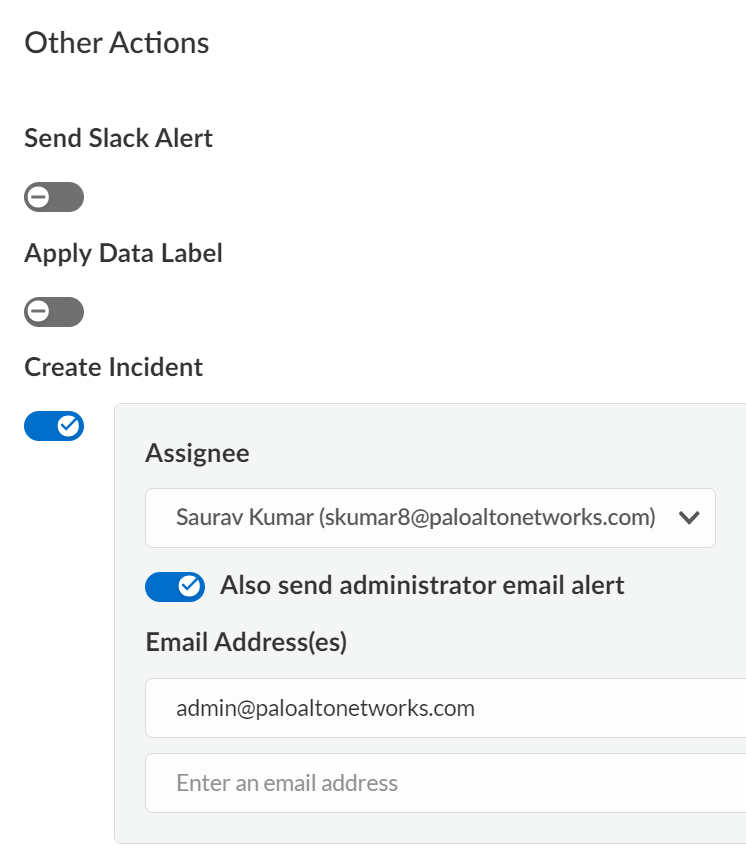This screenshot has height=866, width=746.
Task: Disable the Create Incident toggle
Action: pyautogui.click(x=54, y=427)
